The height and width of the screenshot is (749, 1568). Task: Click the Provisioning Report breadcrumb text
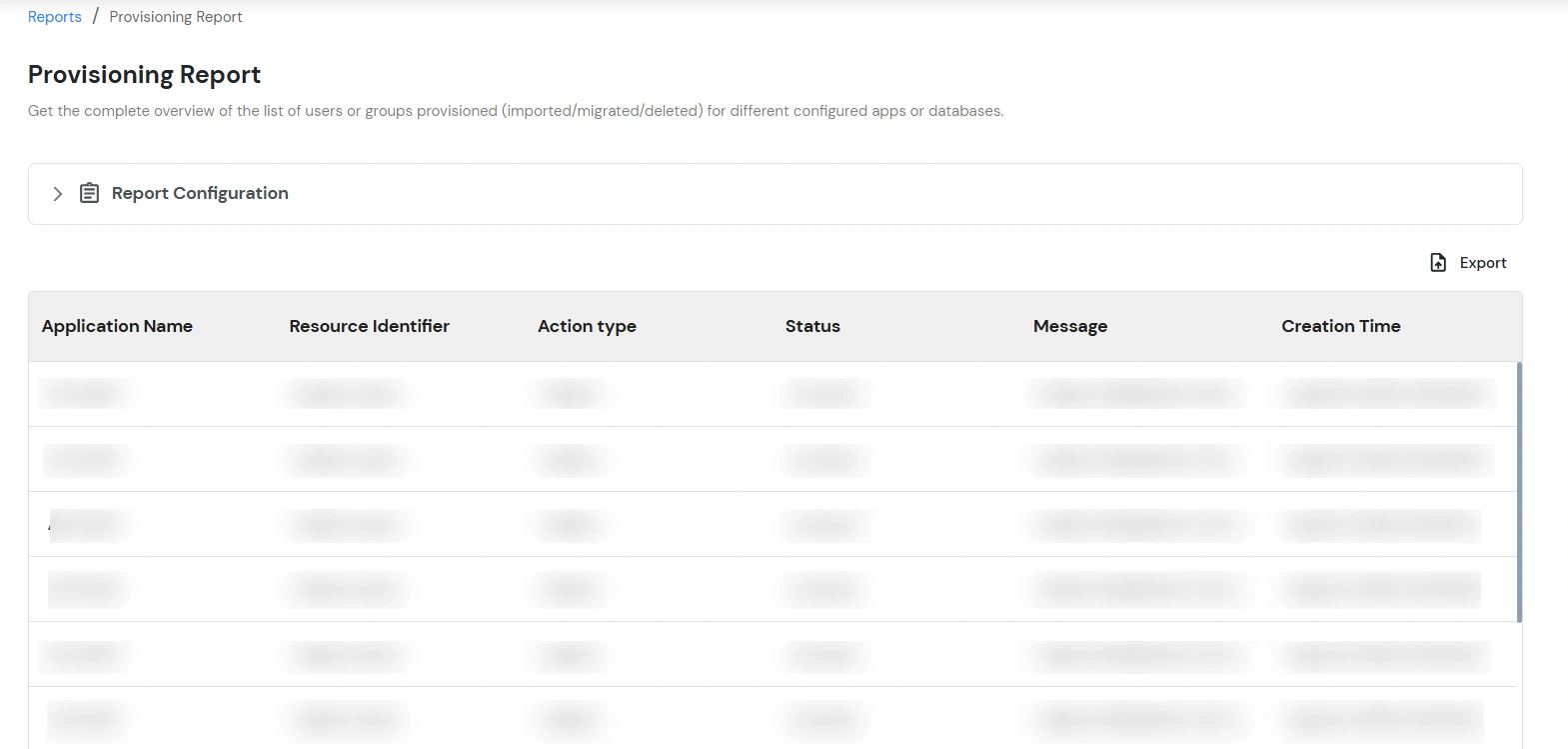[x=176, y=17]
